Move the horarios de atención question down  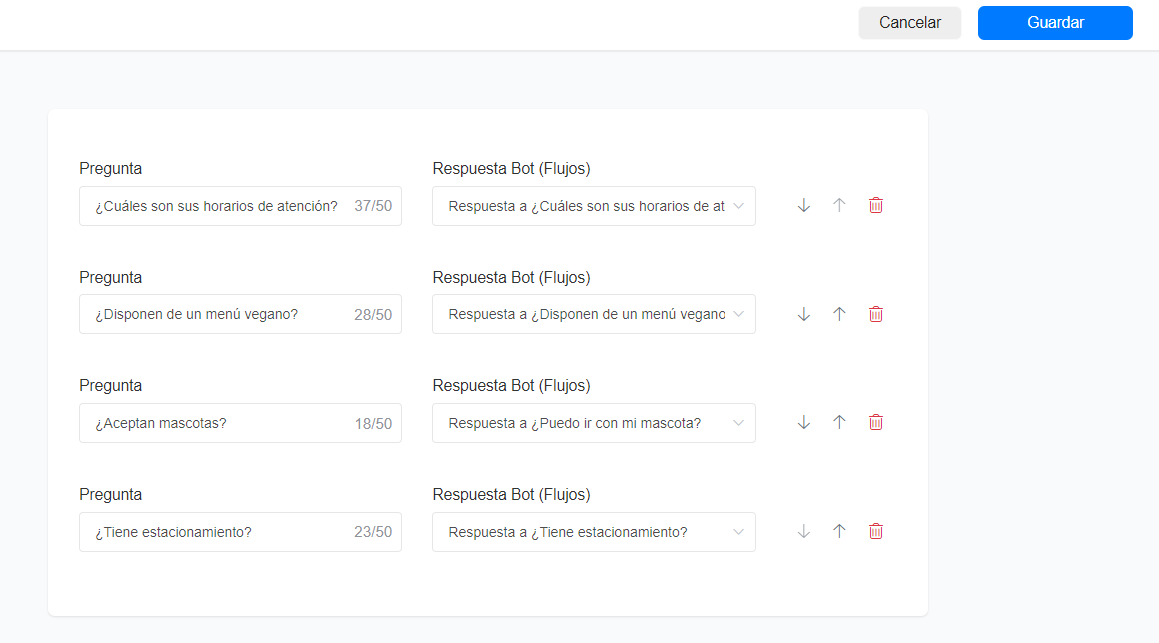point(803,205)
